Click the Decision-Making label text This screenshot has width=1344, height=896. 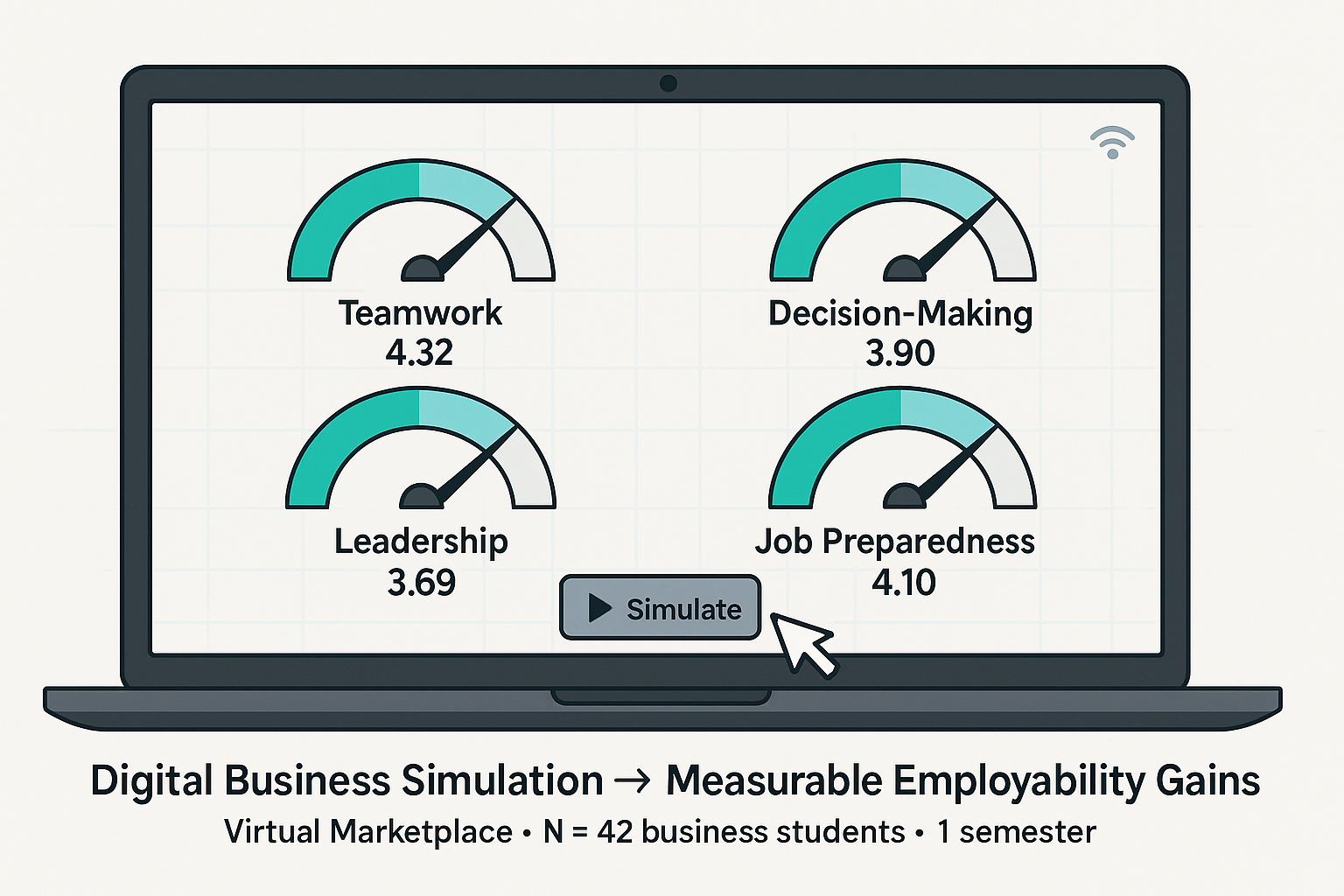click(x=900, y=313)
